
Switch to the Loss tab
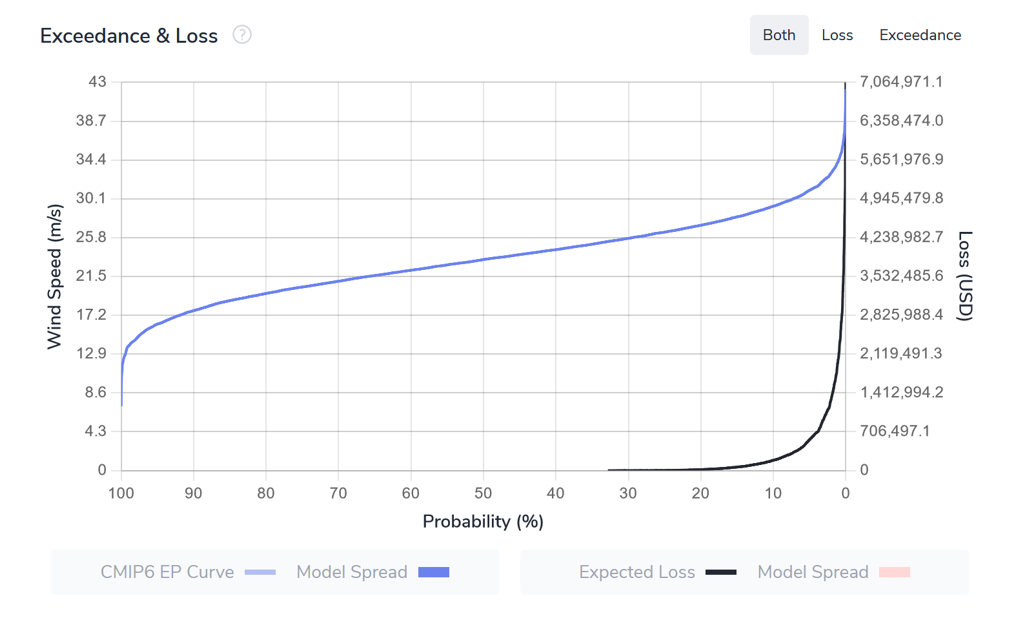(837, 35)
